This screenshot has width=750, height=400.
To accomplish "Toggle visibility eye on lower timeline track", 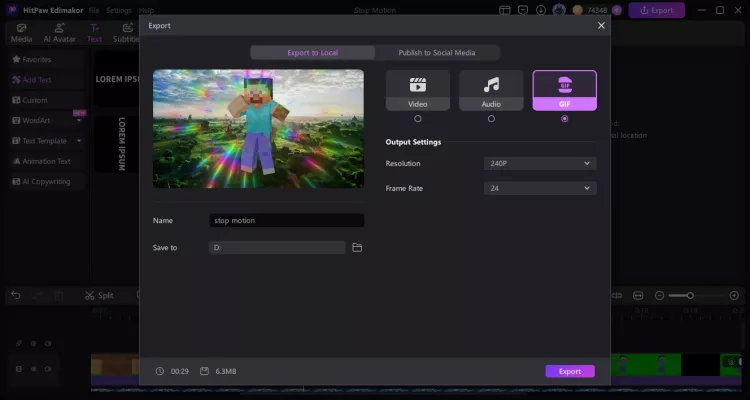I will click(x=33, y=369).
